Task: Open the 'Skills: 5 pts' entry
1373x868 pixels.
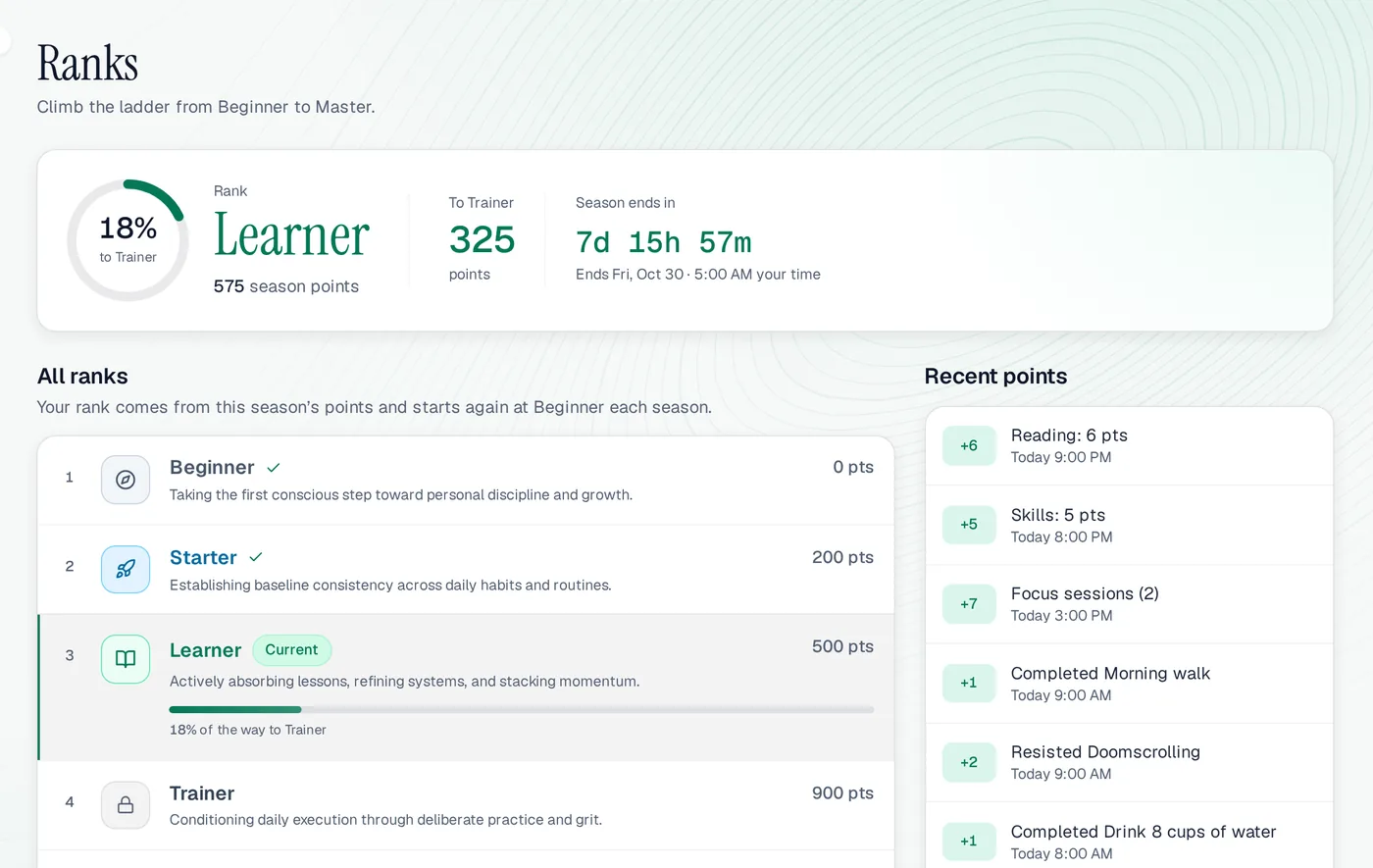Action: (1129, 525)
